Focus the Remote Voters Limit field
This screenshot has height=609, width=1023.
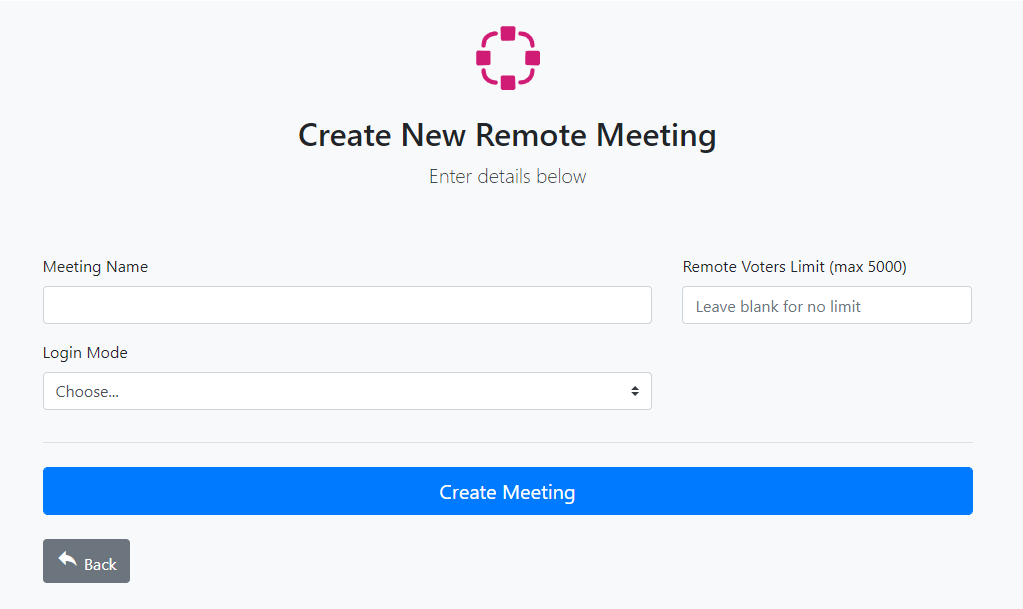click(827, 305)
